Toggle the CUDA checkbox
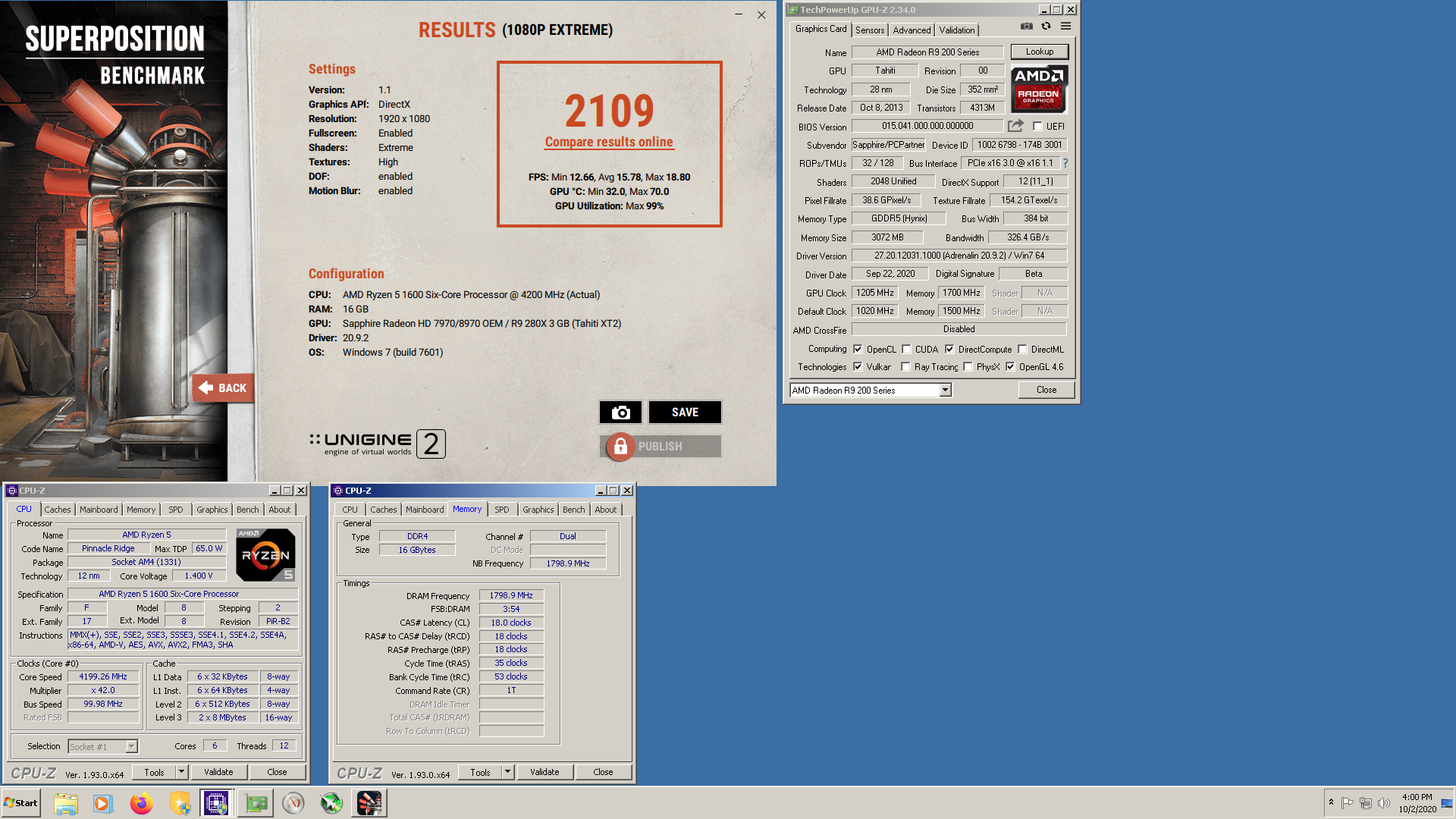 906,350
